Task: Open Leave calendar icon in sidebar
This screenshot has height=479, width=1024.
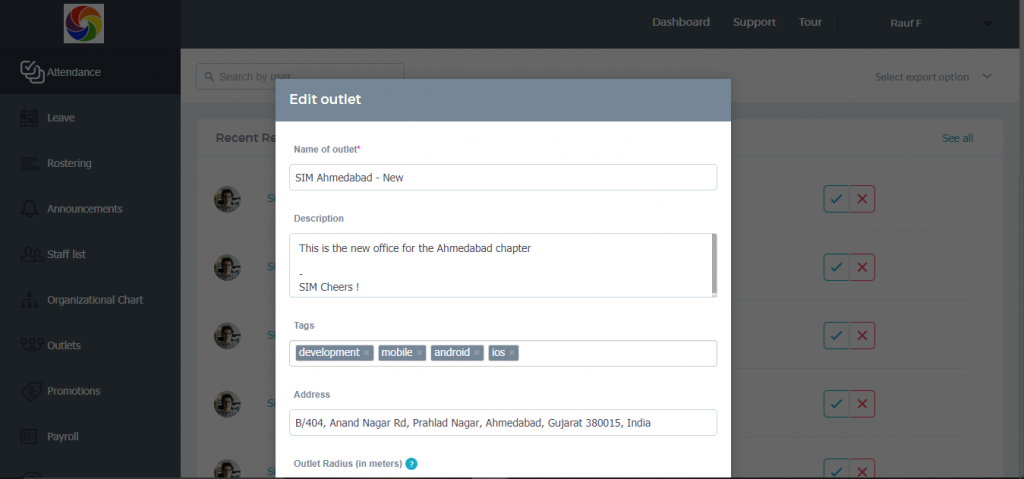Action: click(x=30, y=118)
